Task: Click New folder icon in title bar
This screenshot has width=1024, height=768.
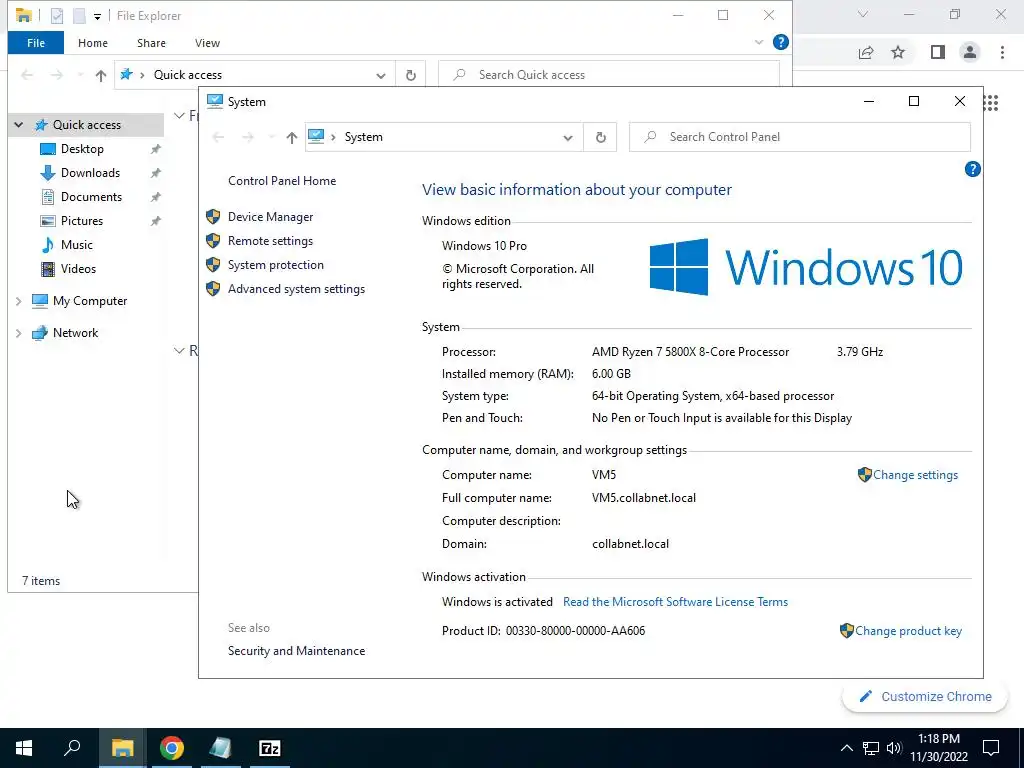Action: click(x=79, y=16)
